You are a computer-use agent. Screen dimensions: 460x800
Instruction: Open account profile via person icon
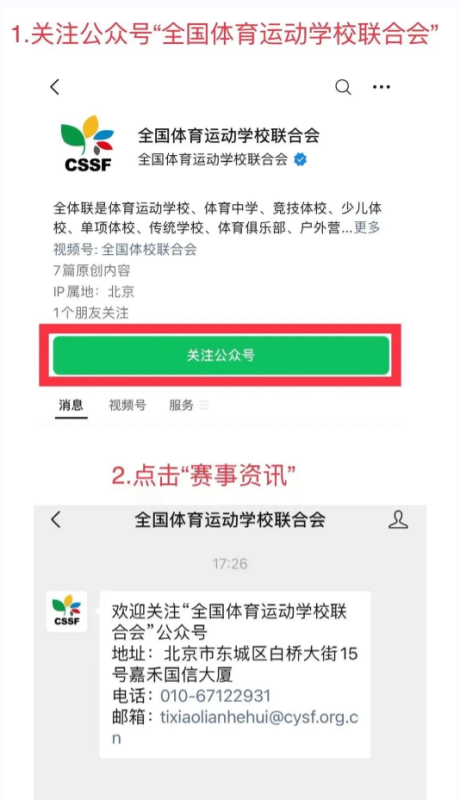pos(398,520)
